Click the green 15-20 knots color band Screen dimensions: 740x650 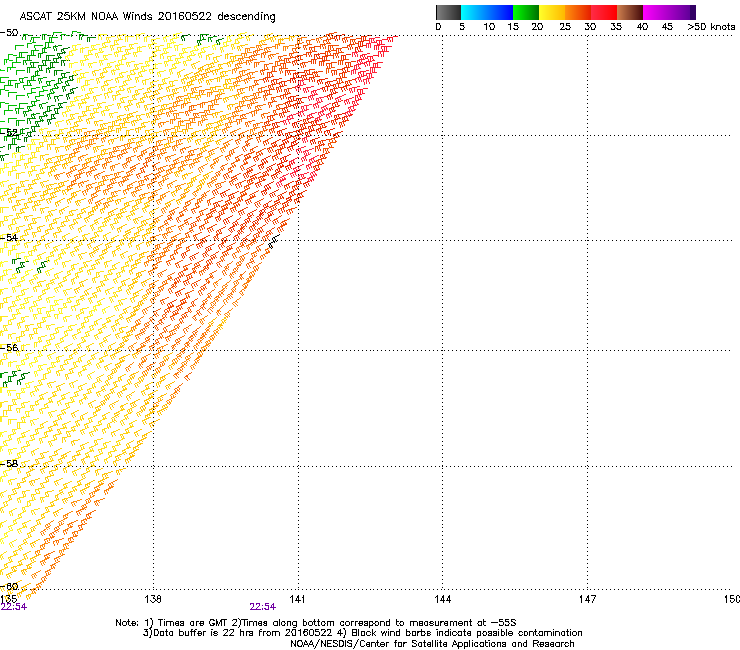coord(526,12)
